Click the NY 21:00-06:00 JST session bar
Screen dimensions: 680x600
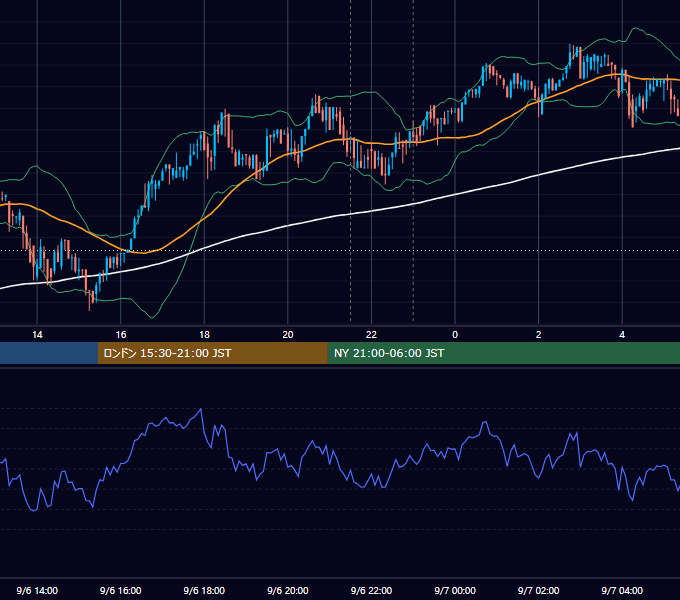[x=503, y=353]
